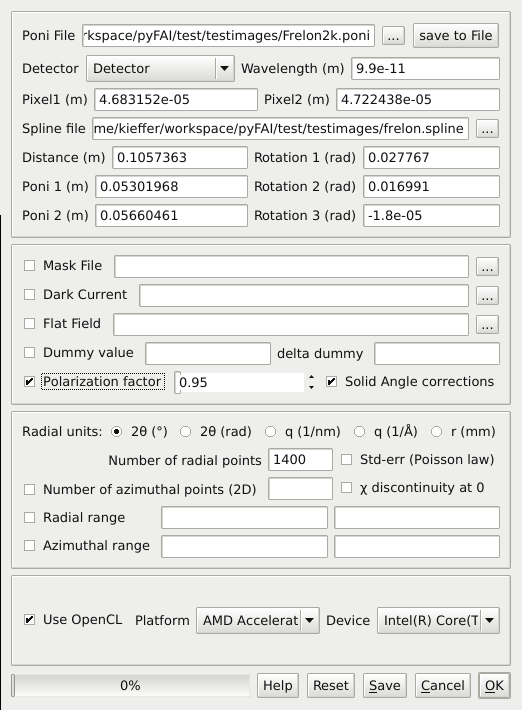The width and height of the screenshot is (522, 710).
Task: Edit the Poni 1 (m) field
Action: click(x=171, y=187)
